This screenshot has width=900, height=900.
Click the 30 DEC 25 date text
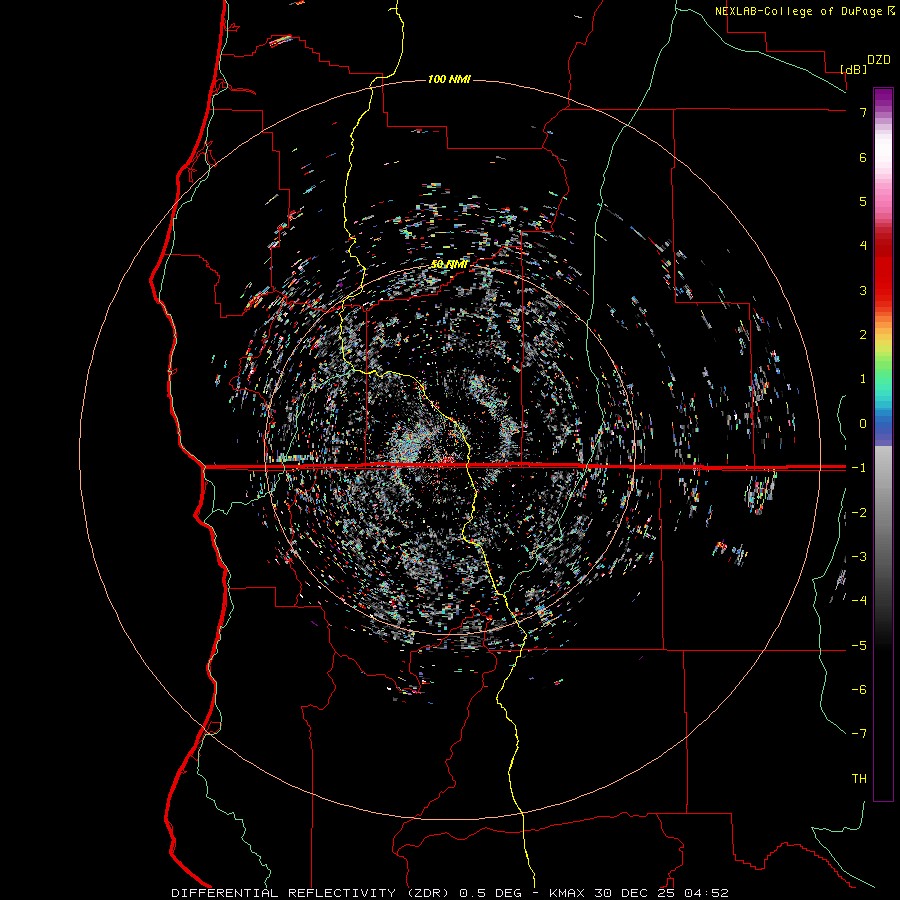(634, 893)
